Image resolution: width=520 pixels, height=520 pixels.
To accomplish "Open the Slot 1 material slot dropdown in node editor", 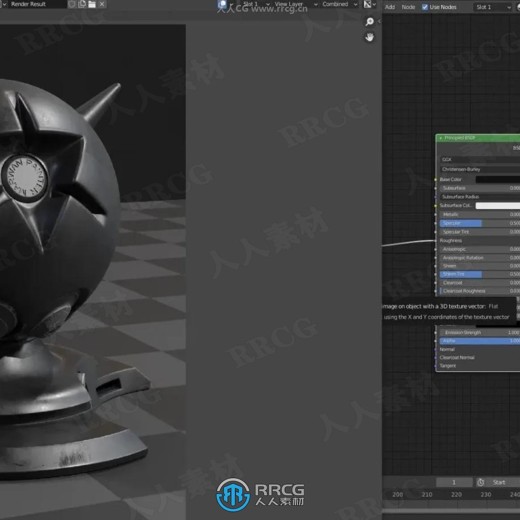I will (x=493, y=7).
